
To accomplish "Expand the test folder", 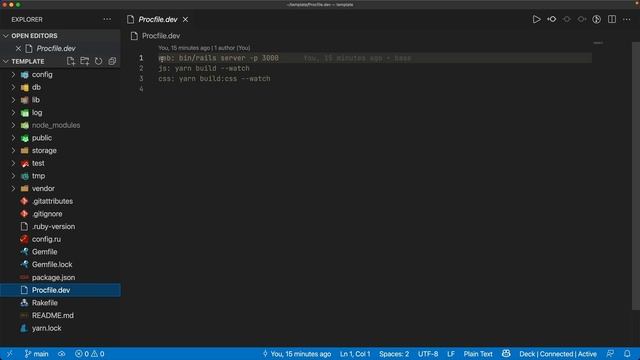I will coord(60,163).
